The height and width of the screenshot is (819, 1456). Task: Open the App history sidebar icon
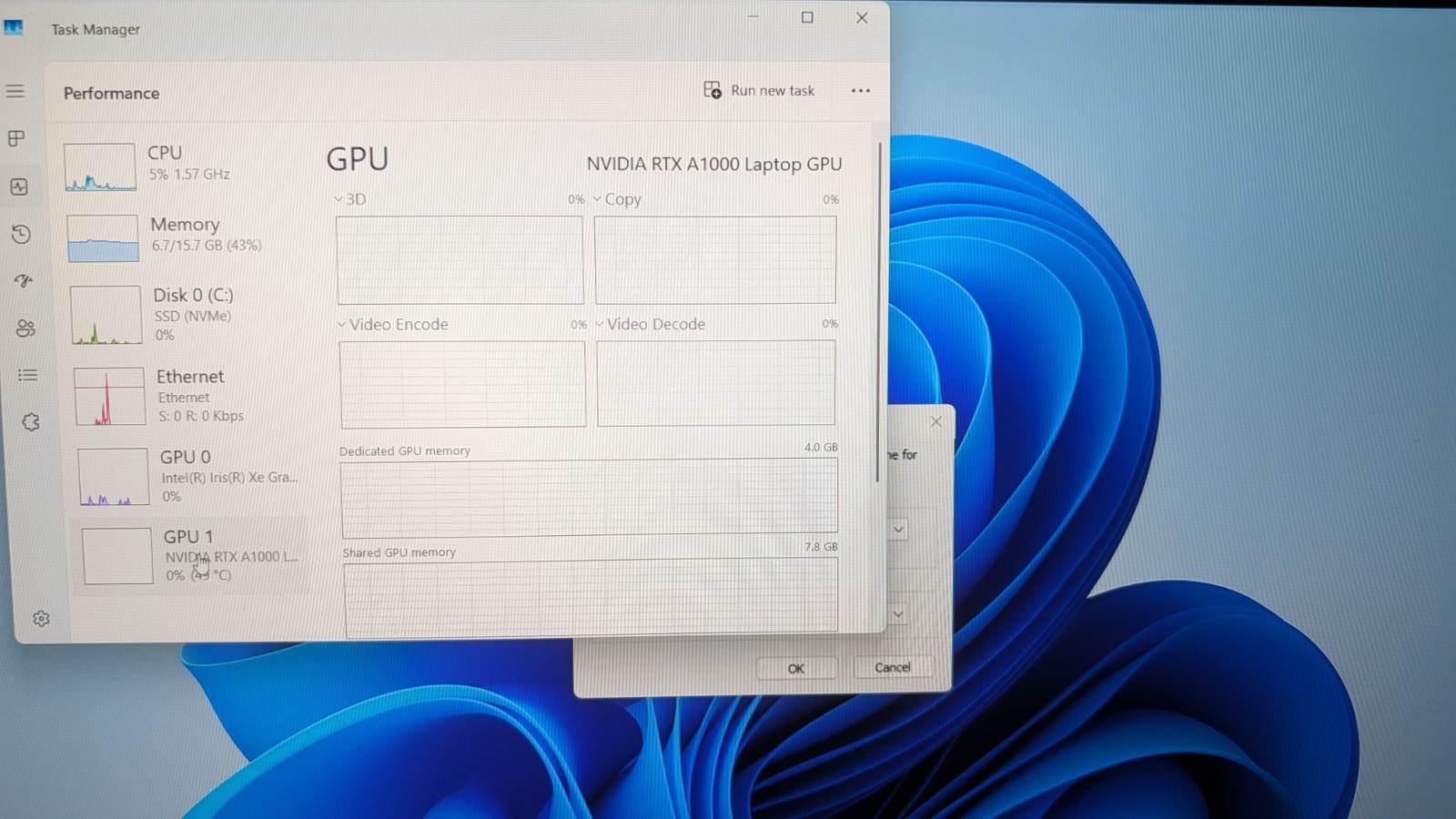coord(21,234)
